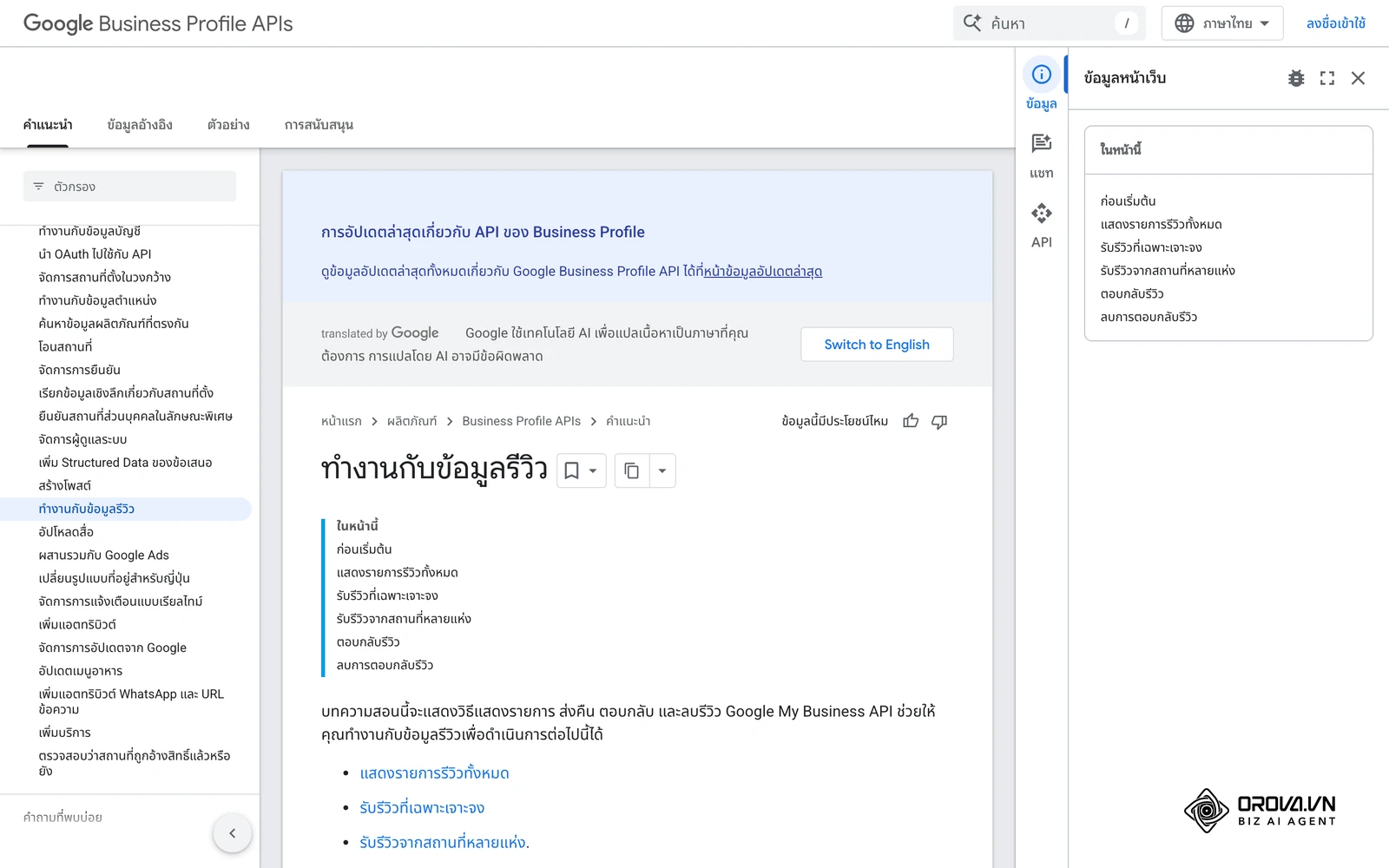Open อัปเดตเมนูอาหาร in the sidebar

pyautogui.click(x=81, y=671)
